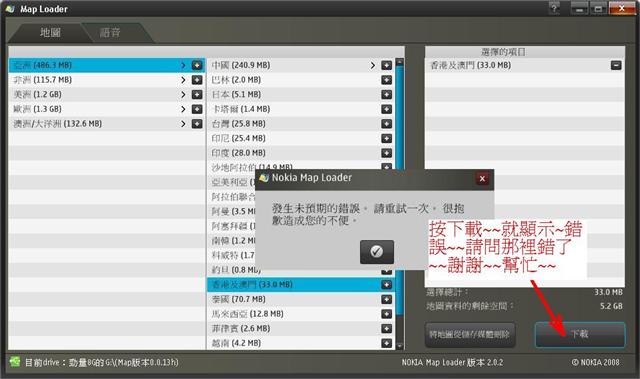Switch to the 地圖 tab
Screen dimensions: 640x379
50,33
